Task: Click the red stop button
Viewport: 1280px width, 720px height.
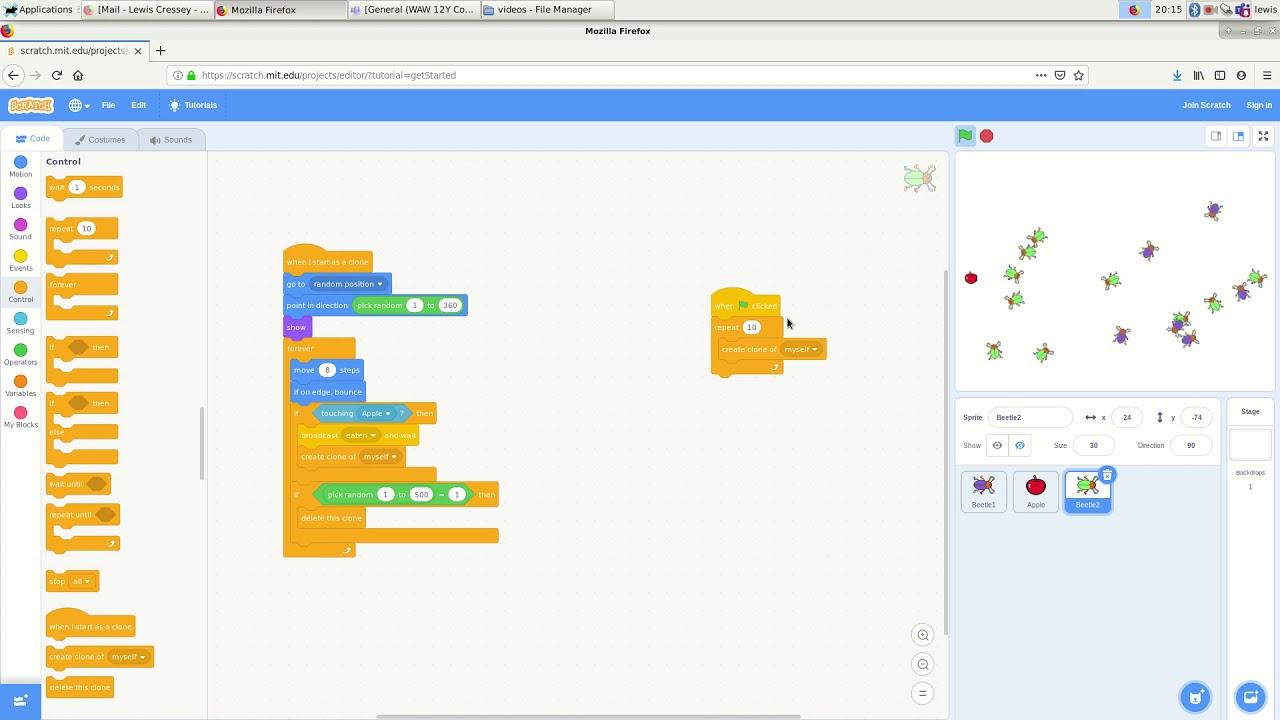Action: [987, 136]
